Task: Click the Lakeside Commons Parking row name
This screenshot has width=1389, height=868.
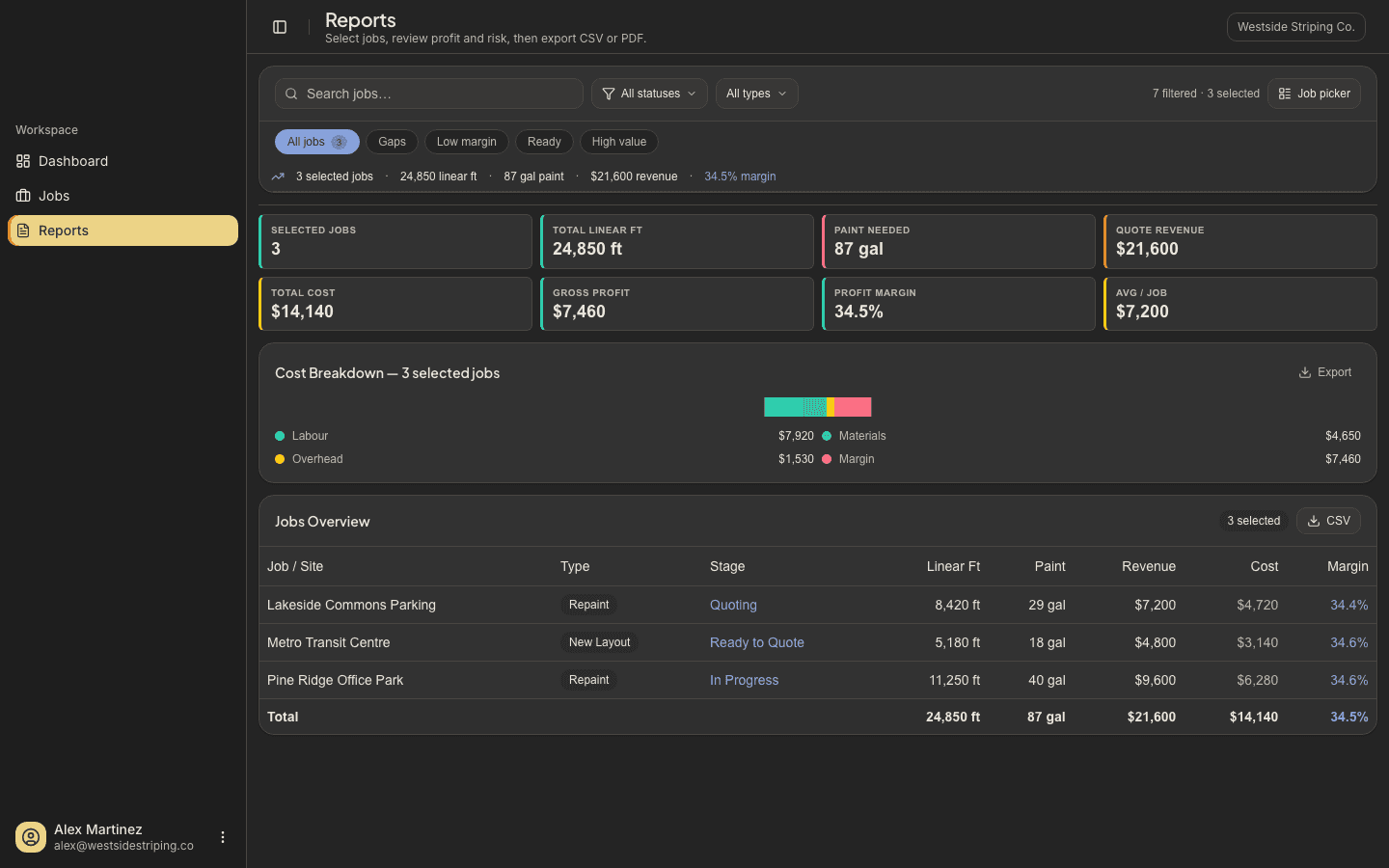Action: (x=351, y=605)
